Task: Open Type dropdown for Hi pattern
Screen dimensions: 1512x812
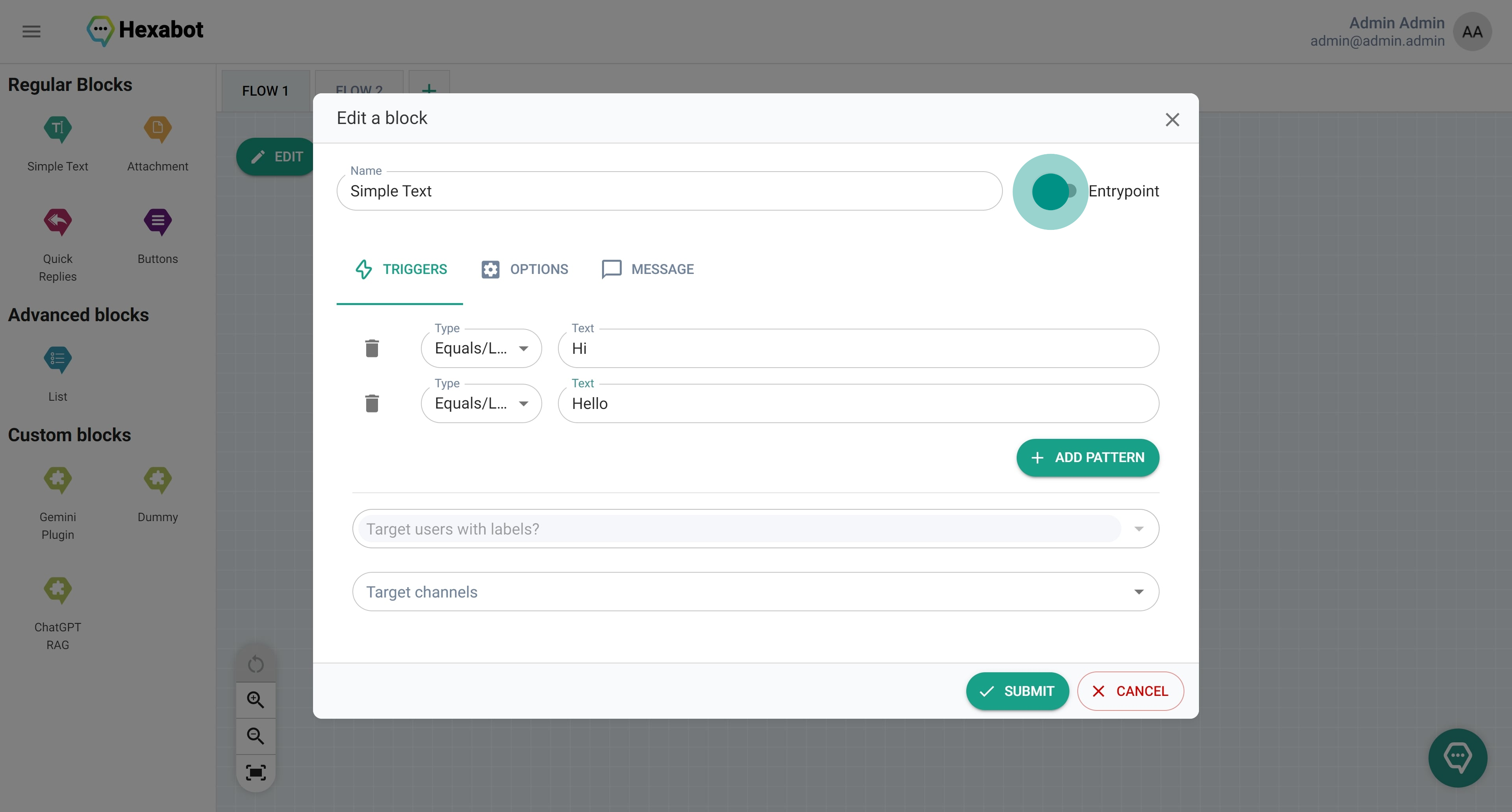Action: pos(481,348)
